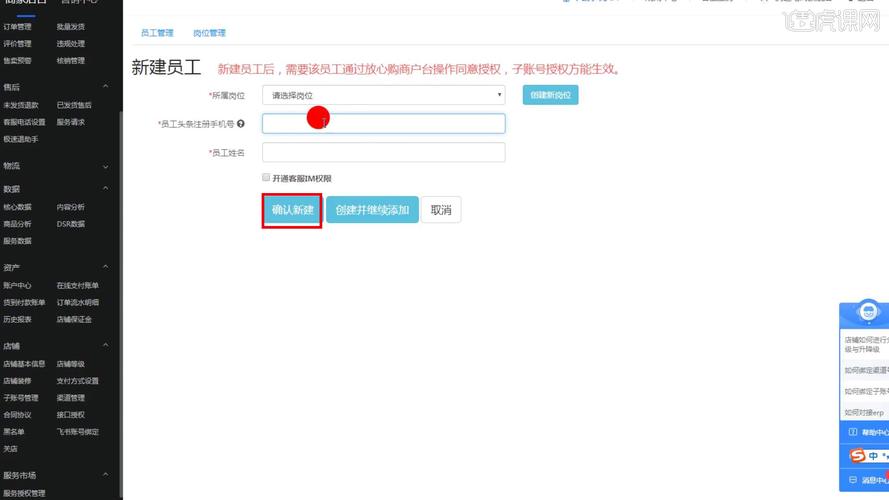889x500 pixels.
Task: Open 服务授权管理 in the sidebar
Action: [24, 494]
